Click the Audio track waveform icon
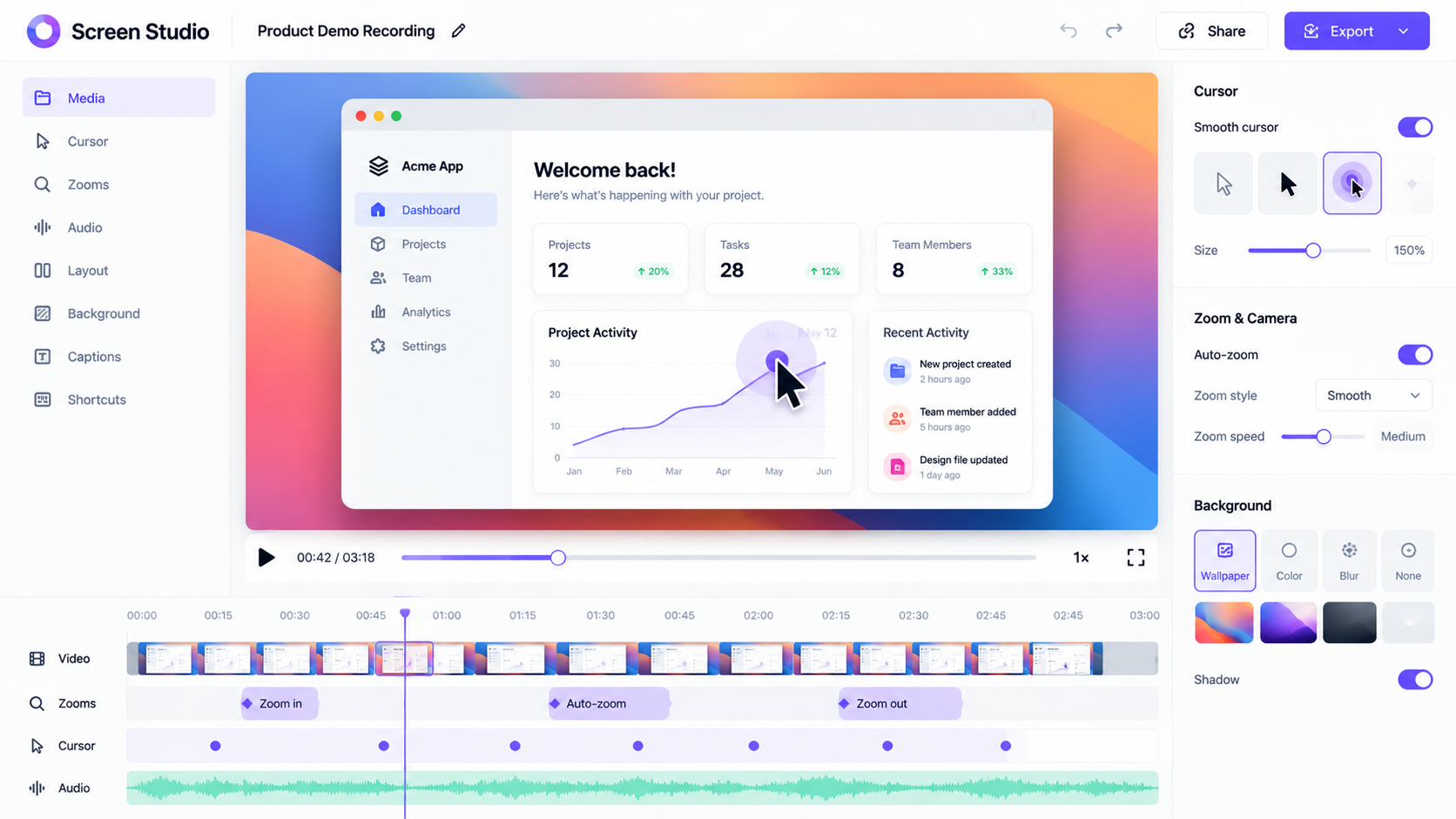1456x819 pixels. tap(37, 789)
